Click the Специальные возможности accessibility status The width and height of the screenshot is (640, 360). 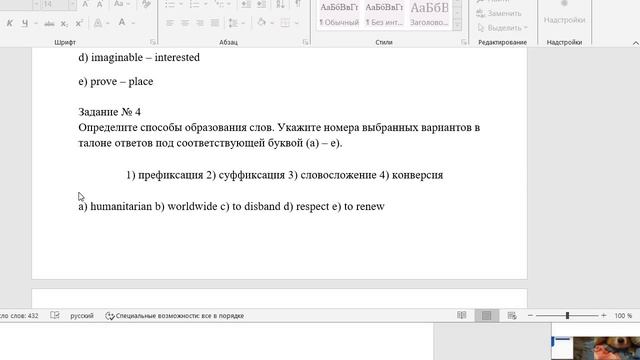pos(175,316)
